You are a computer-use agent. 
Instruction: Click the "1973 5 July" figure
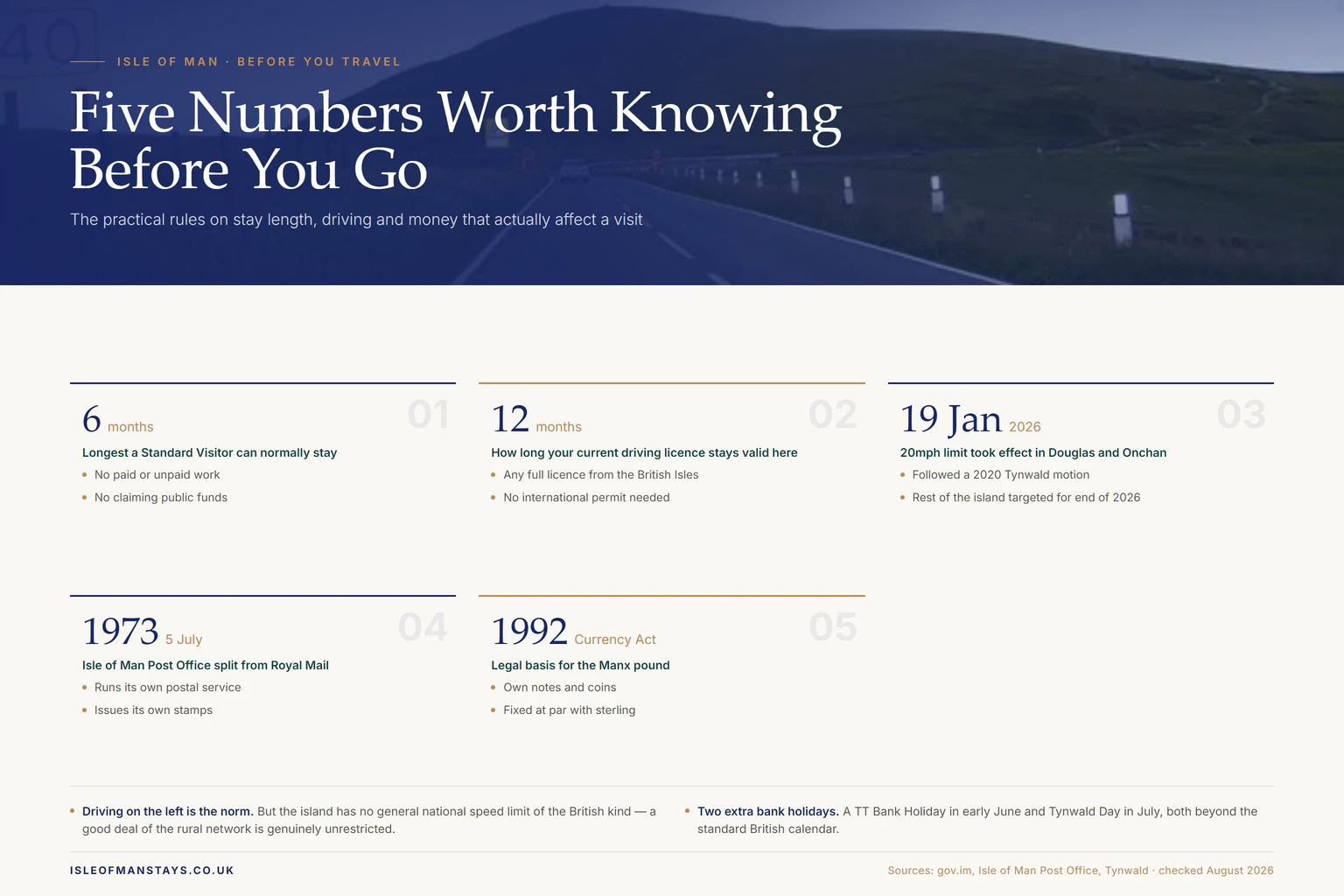(143, 633)
